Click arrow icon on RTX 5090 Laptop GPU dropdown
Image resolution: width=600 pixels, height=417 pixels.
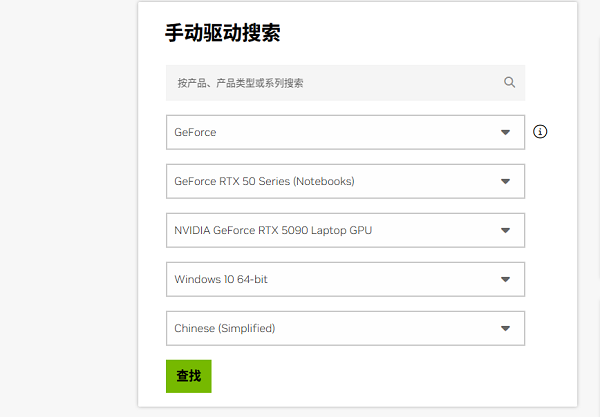[505, 231]
